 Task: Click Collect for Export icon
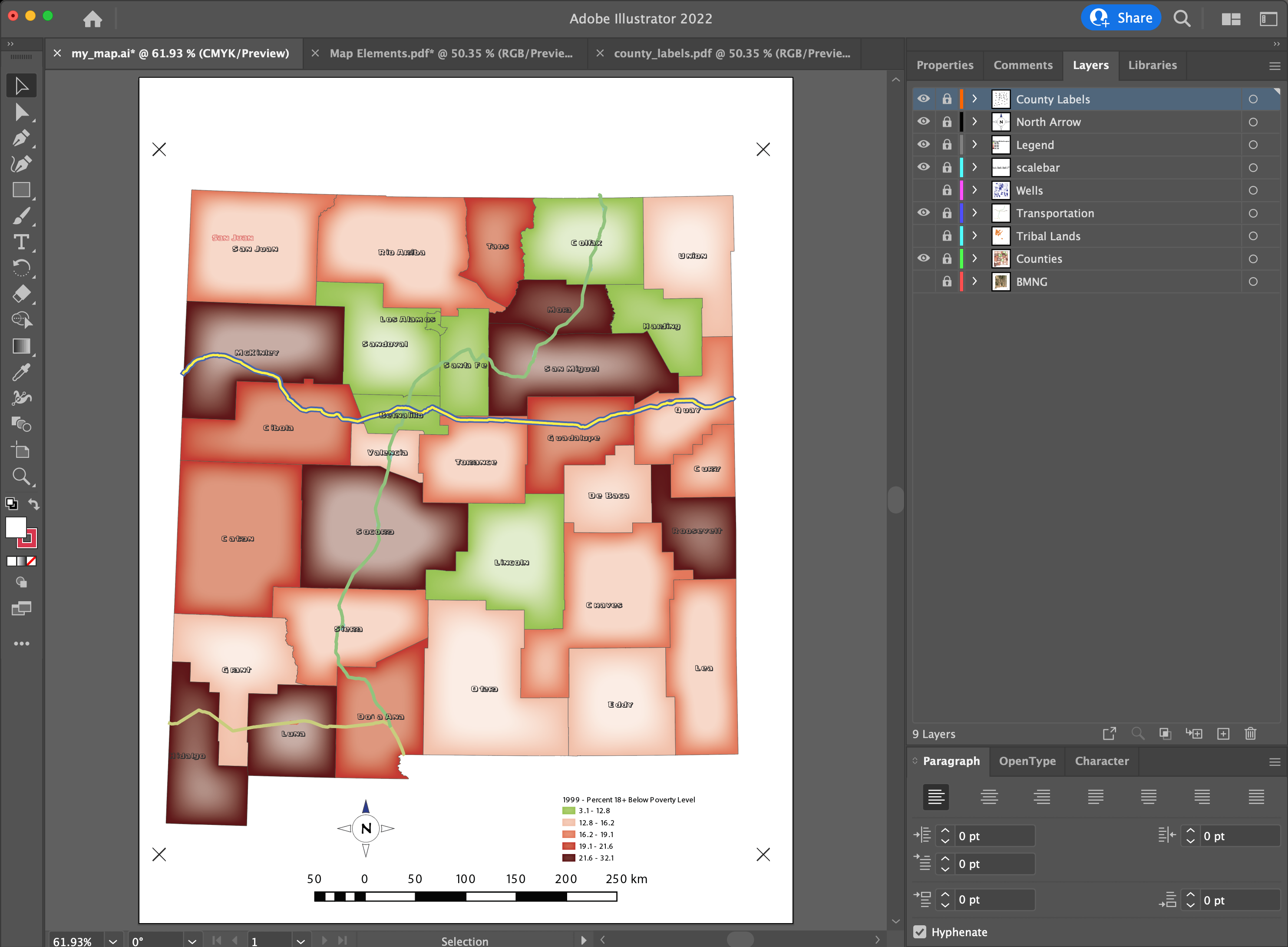tap(1109, 734)
